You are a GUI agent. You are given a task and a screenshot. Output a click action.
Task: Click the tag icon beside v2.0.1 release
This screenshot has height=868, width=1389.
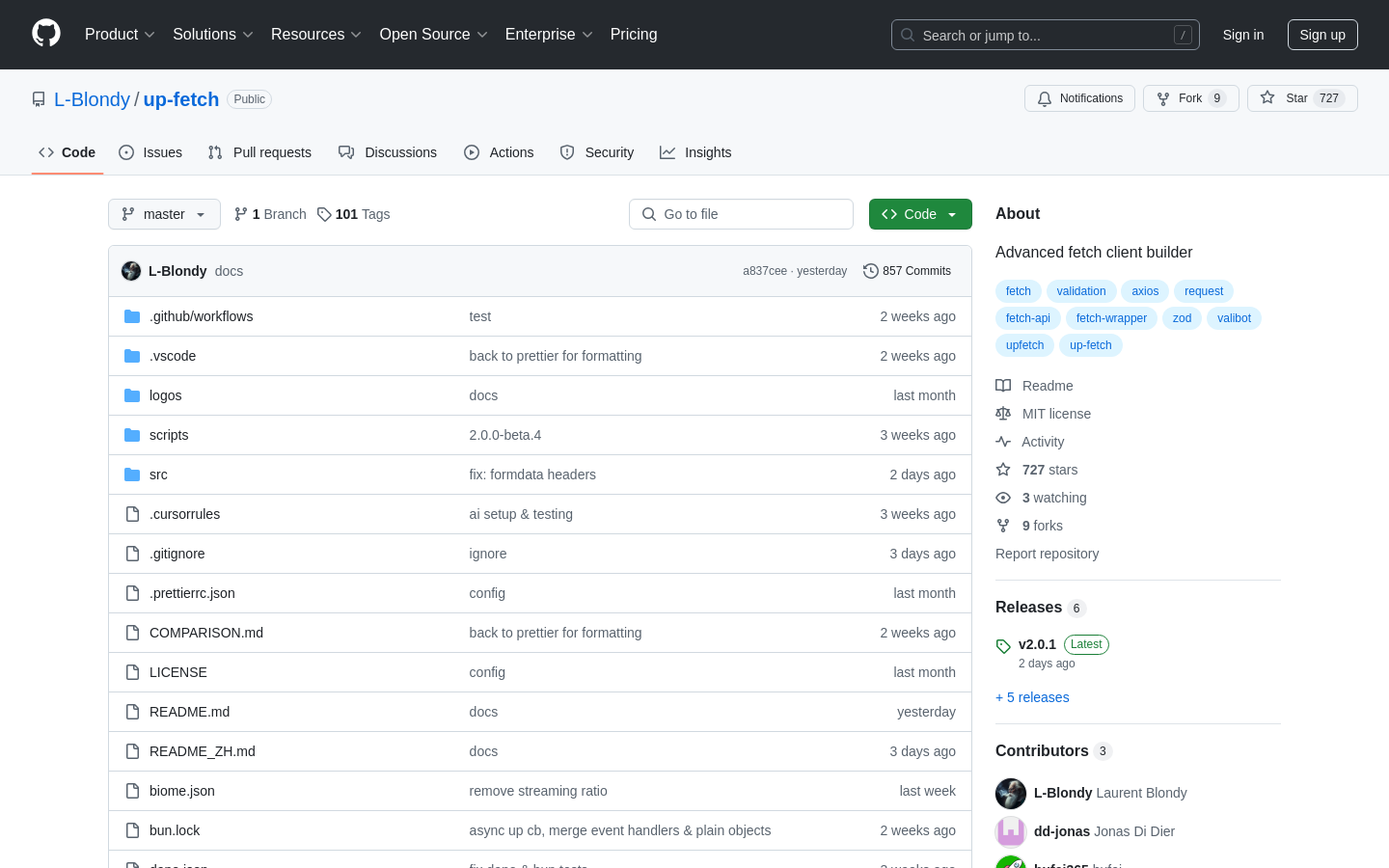(1003, 646)
